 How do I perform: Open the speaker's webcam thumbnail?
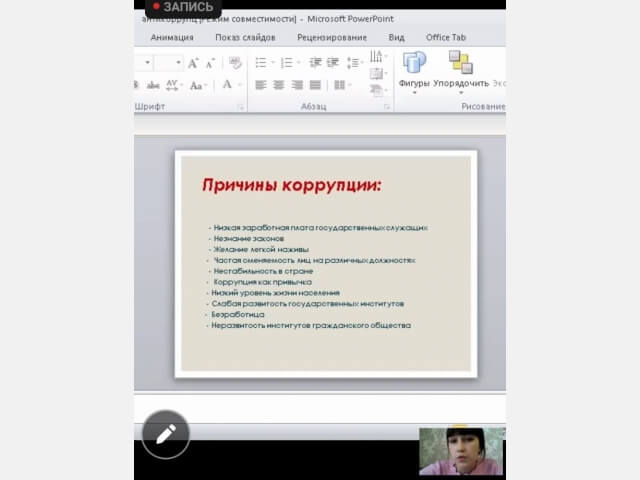click(462, 451)
